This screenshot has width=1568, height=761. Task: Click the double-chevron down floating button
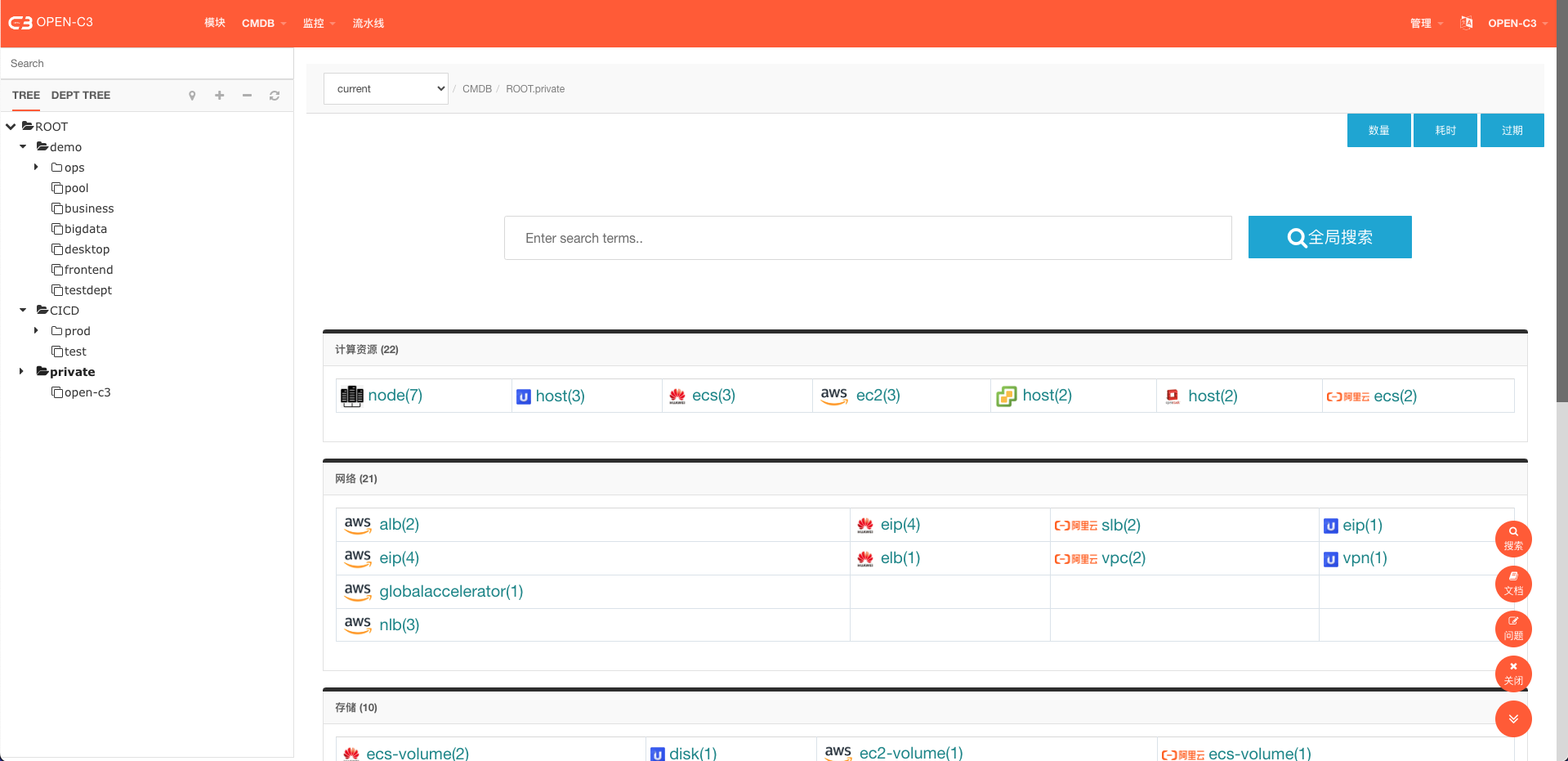[x=1512, y=718]
